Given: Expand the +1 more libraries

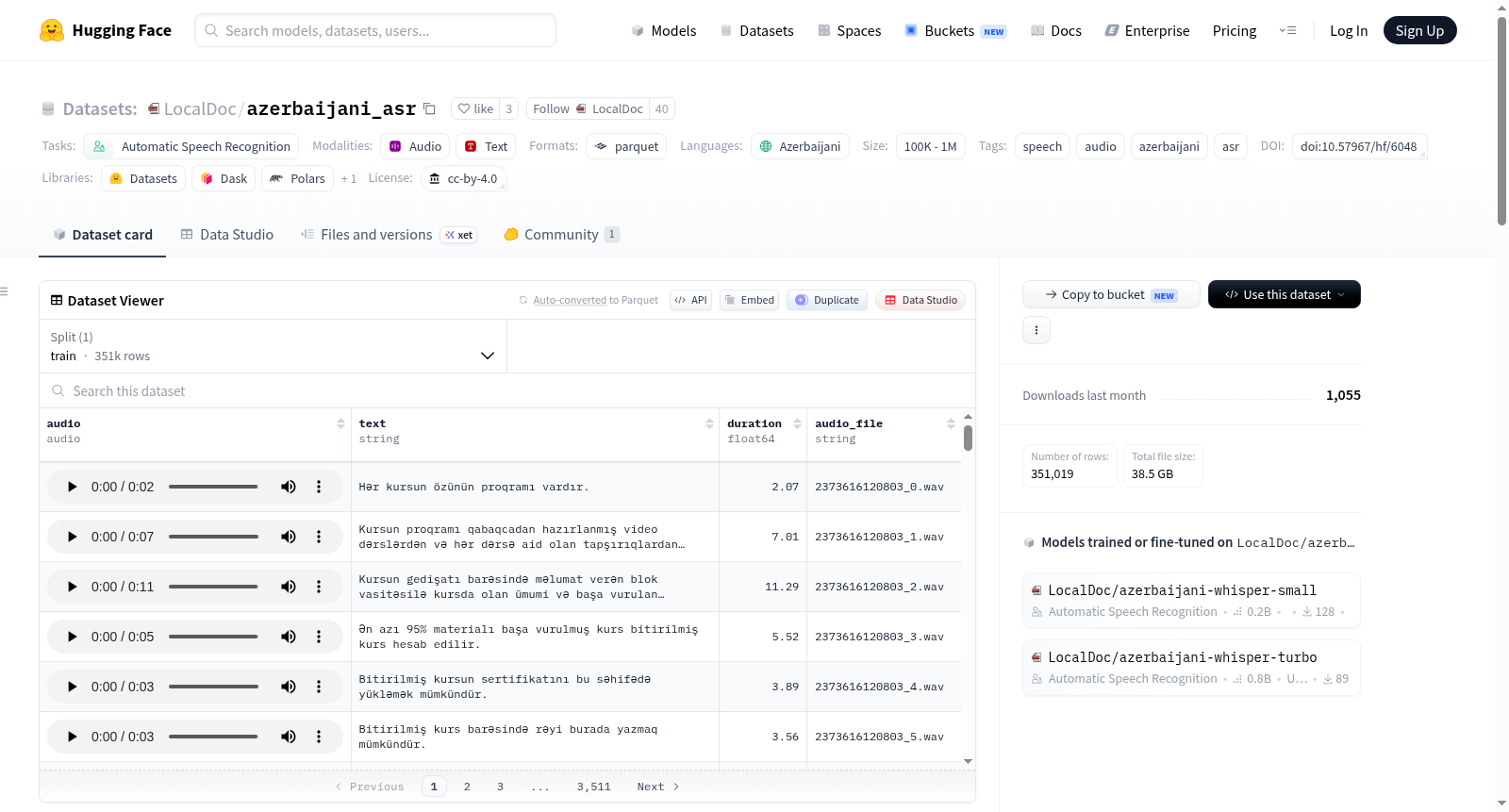Looking at the screenshot, I should [x=348, y=178].
